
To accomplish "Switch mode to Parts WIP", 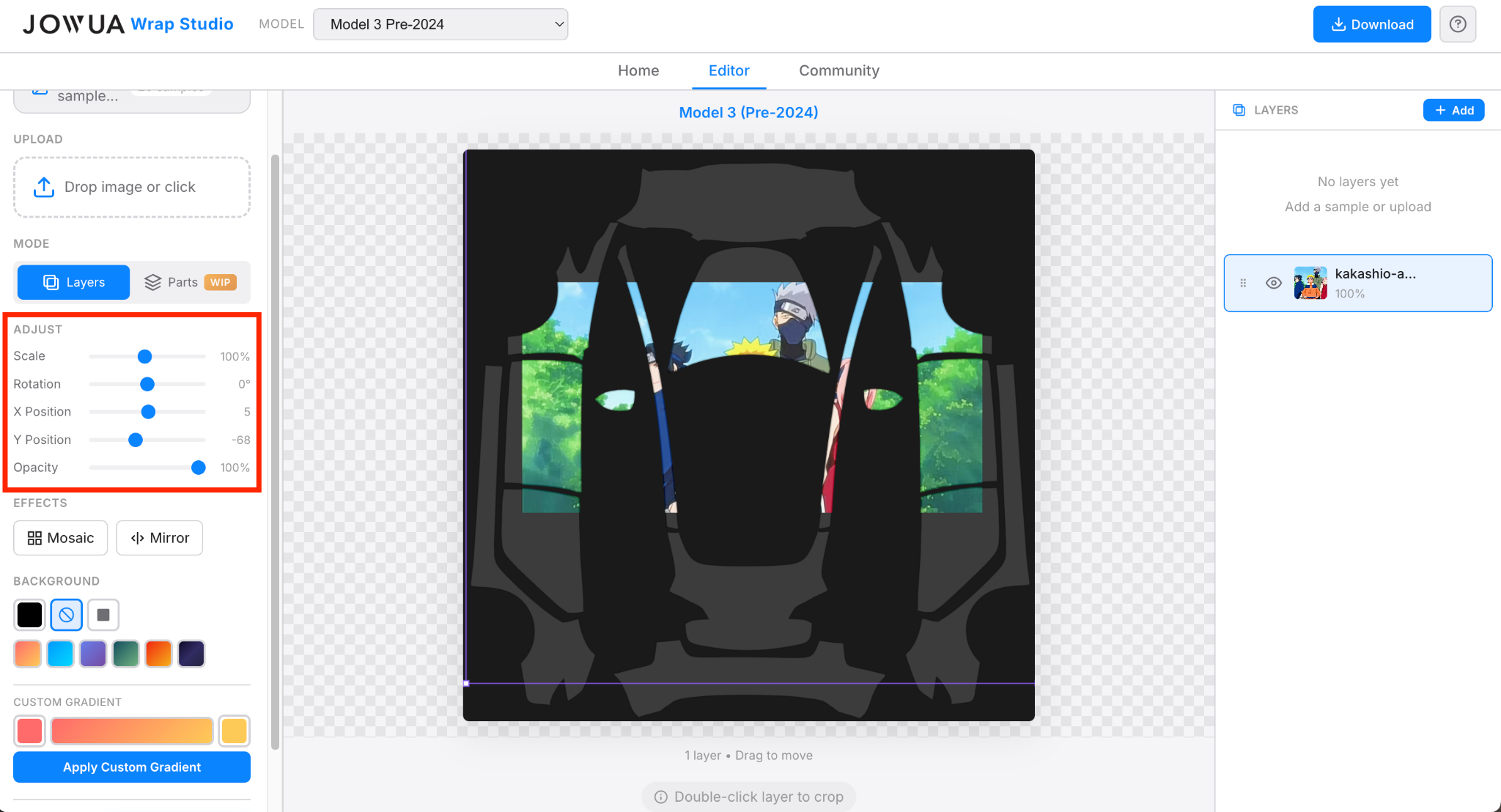I will 191,282.
